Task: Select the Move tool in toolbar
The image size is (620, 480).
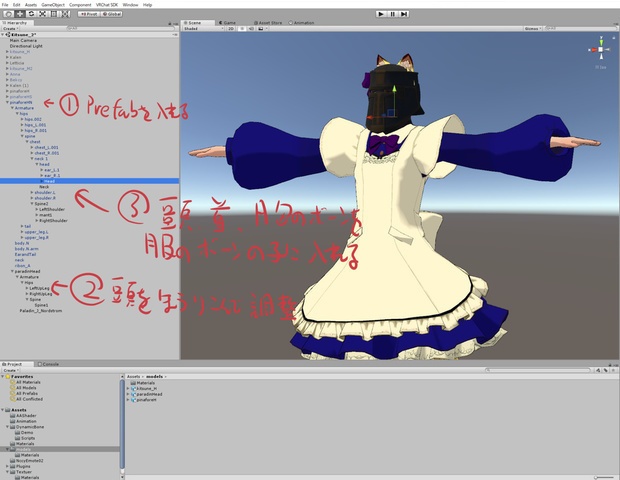Action: [x=19, y=14]
